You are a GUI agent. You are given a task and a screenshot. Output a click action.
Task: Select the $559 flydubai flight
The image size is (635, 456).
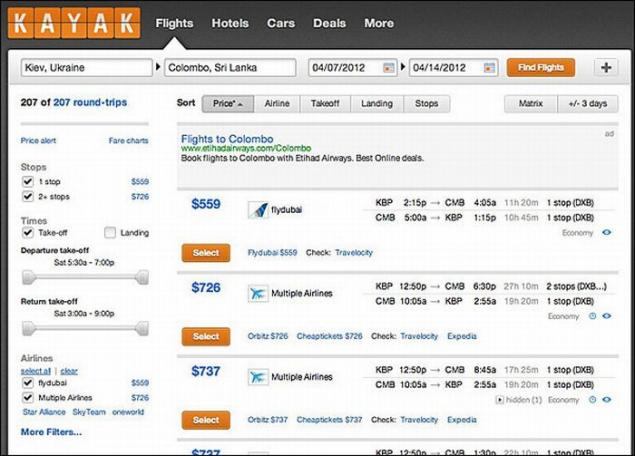point(206,253)
